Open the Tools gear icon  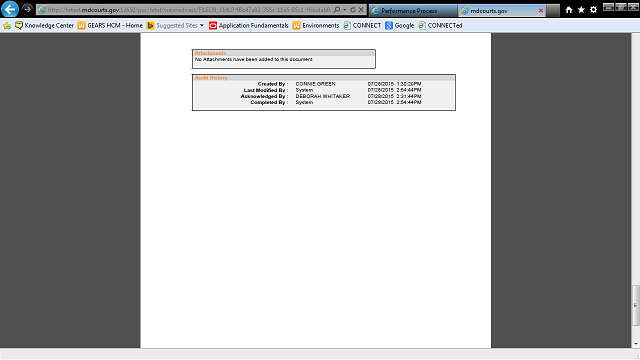(593, 10)
